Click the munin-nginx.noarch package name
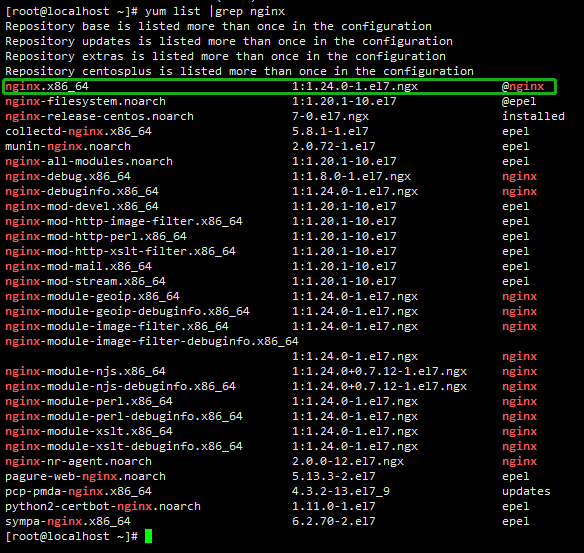The image size is (584, 553). click(68, 146)
